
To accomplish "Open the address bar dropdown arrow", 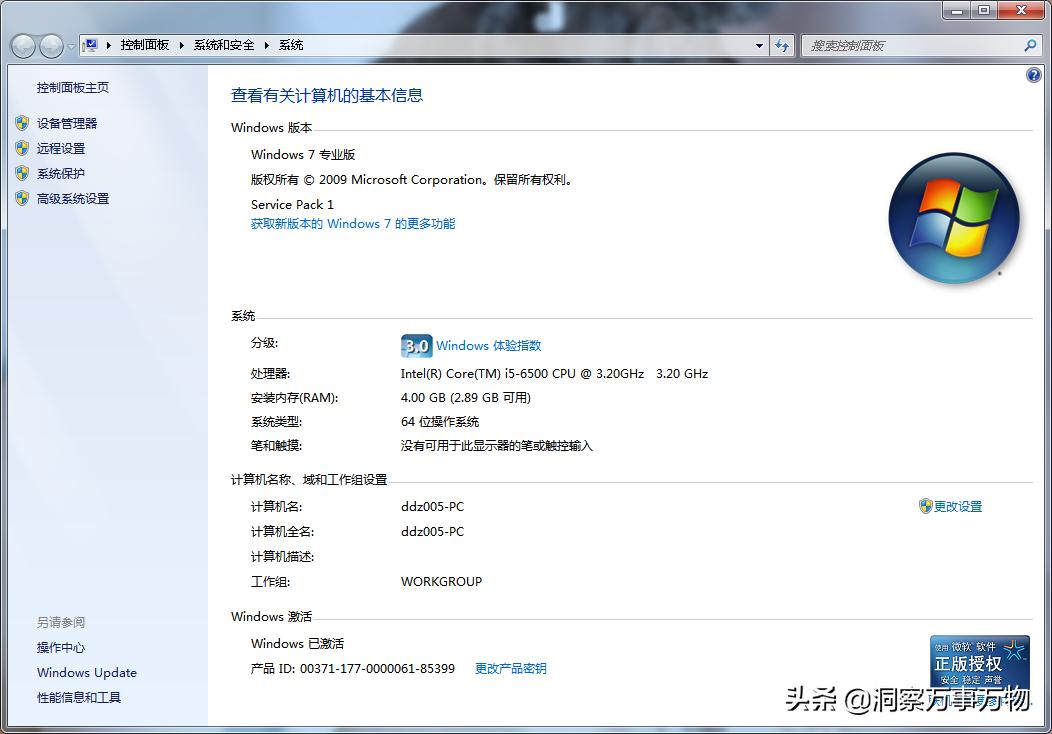I will (759, 45).
